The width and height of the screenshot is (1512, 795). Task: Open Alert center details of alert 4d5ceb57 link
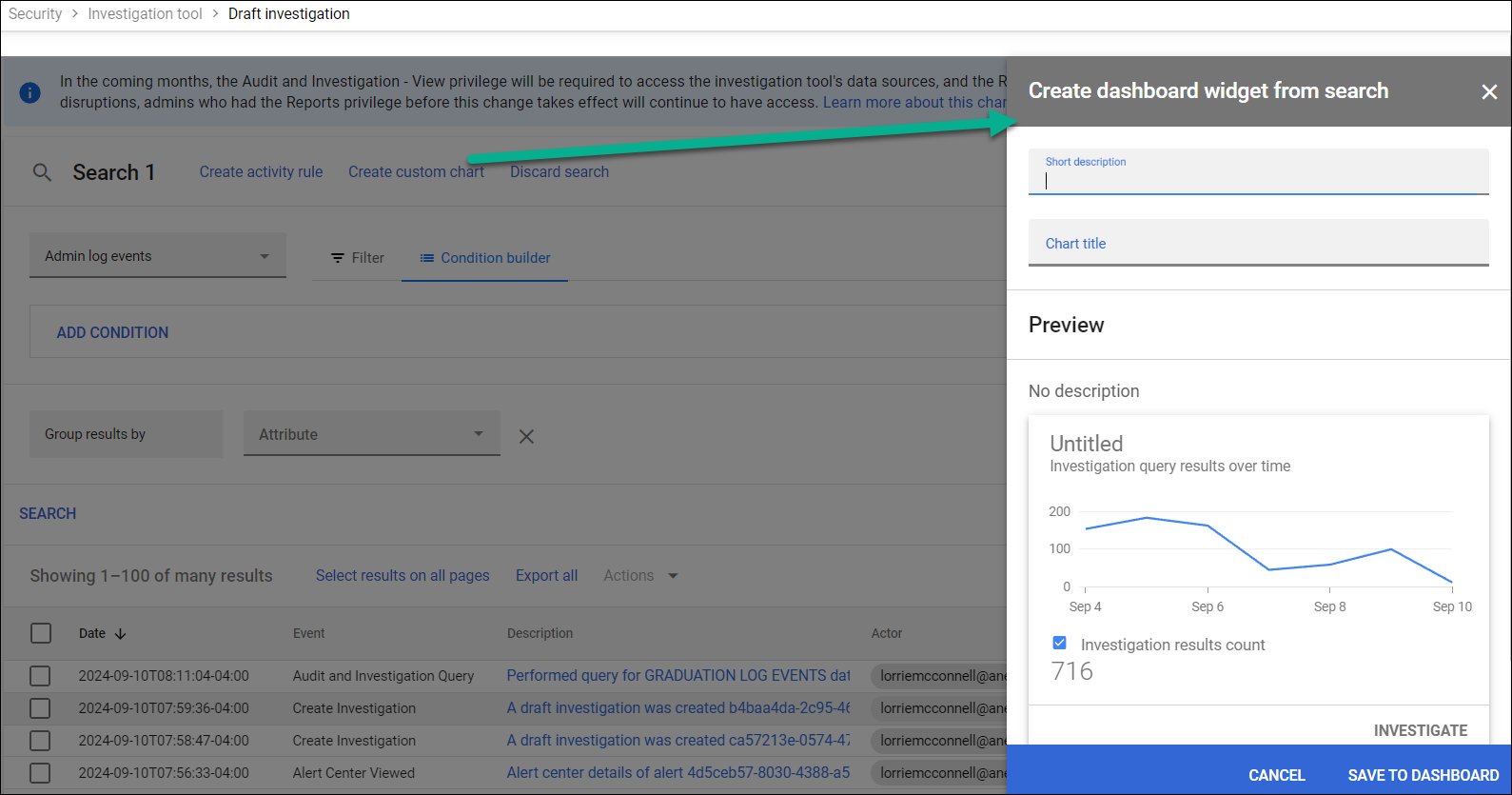[678, 773]
